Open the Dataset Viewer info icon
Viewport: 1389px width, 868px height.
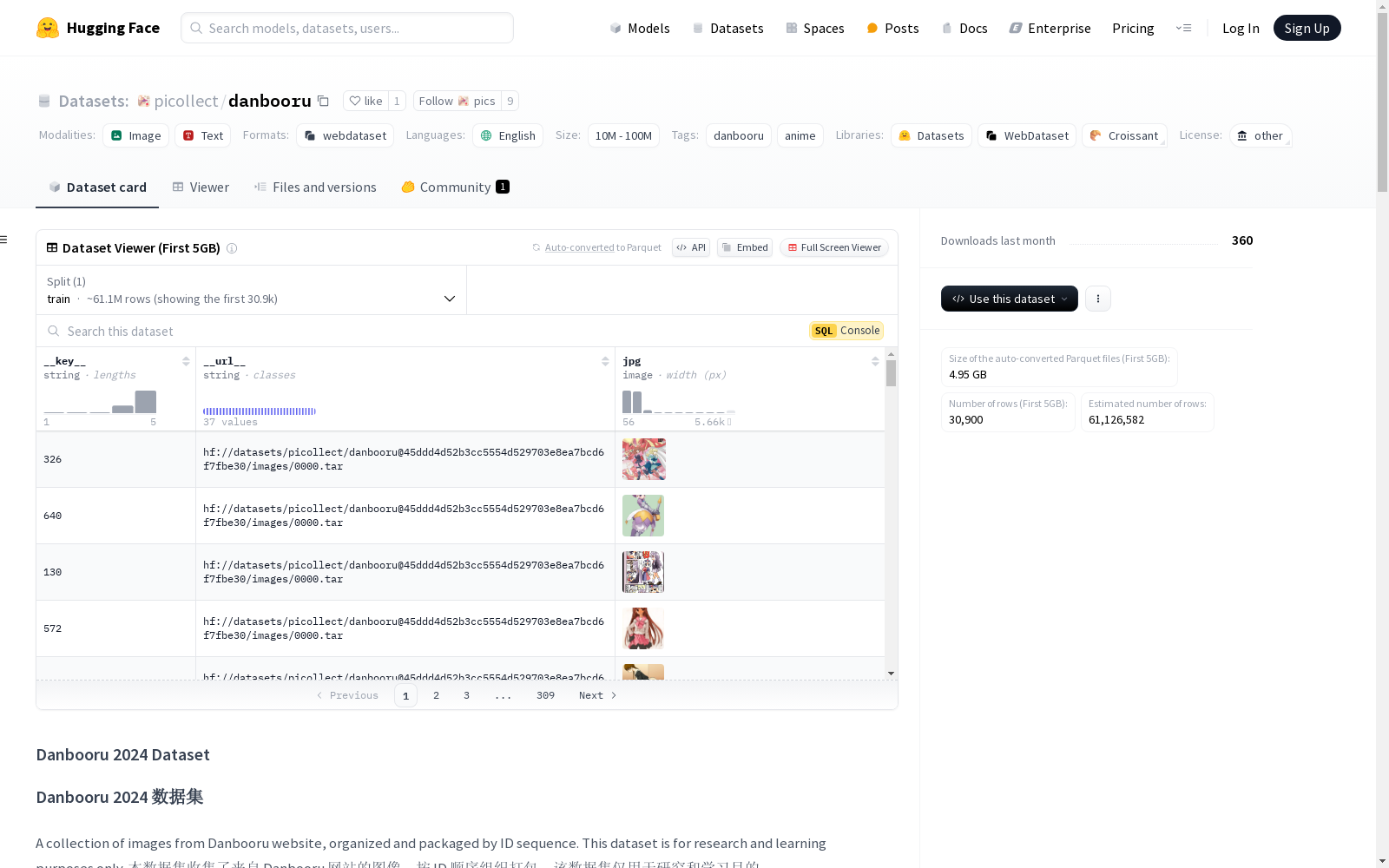coord(232,248)
